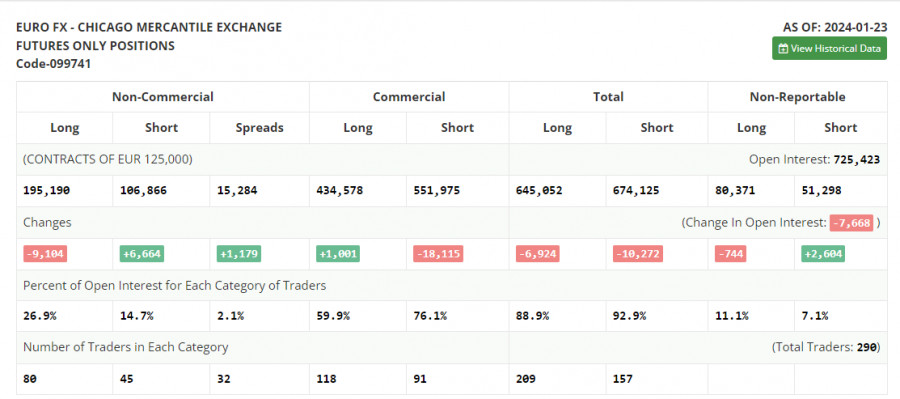Click the Commercial column group header
Image resolution: width=900 pixels, height=399 pixels.
click(409, 96)
